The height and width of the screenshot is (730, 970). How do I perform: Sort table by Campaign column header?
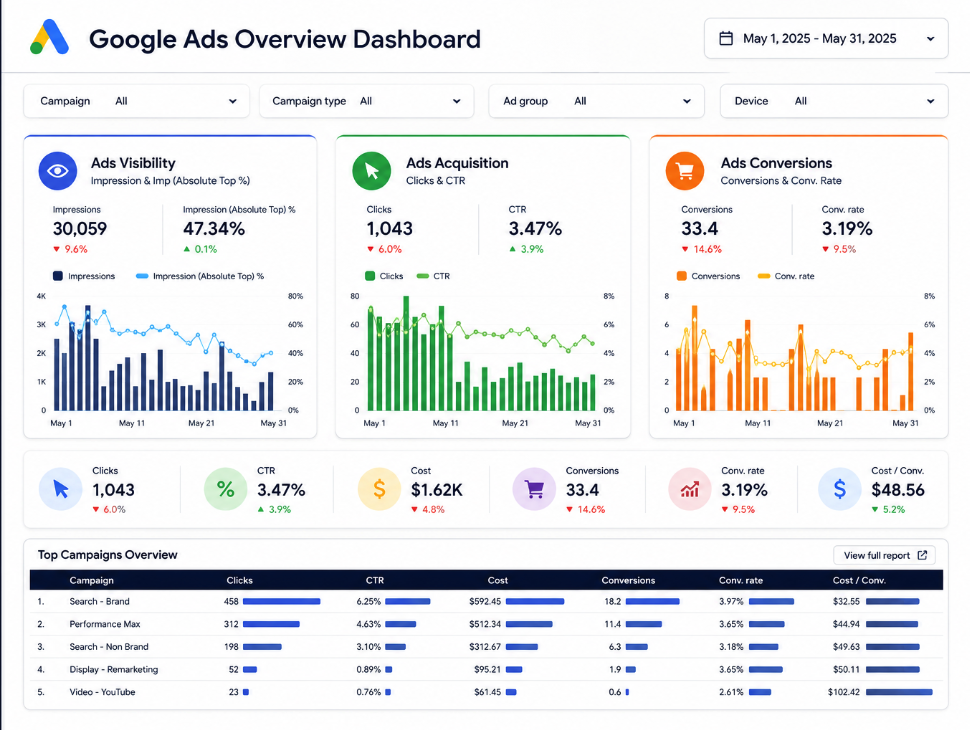[92, 580]
